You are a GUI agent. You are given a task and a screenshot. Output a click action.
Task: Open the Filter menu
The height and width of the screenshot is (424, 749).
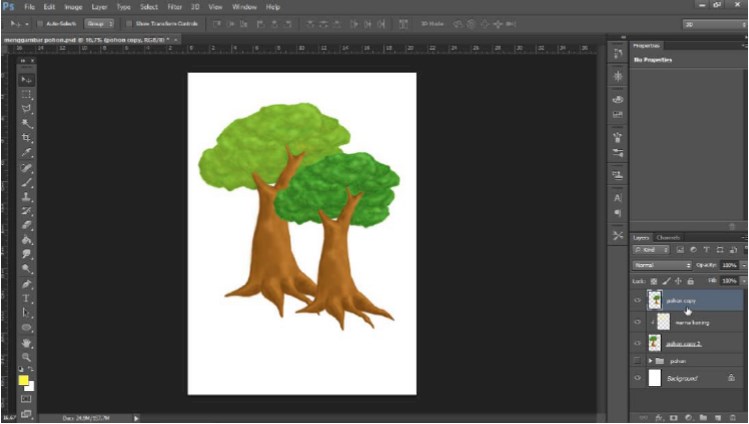[175, 6]
